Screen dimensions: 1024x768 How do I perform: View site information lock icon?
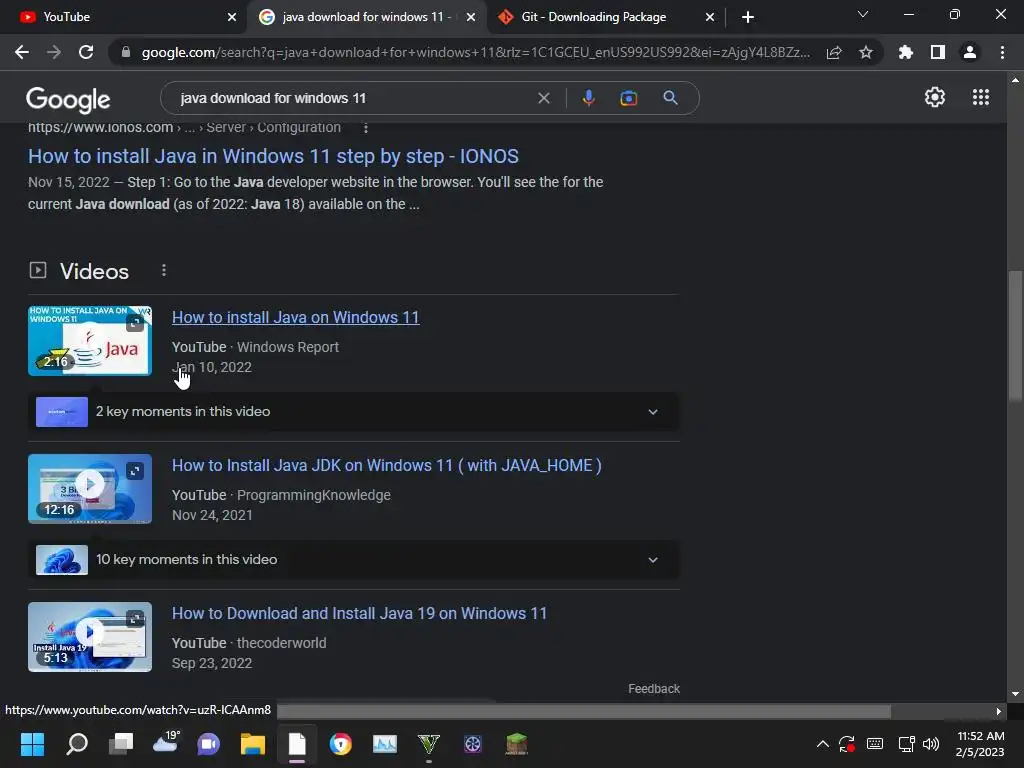click(125, 52)
